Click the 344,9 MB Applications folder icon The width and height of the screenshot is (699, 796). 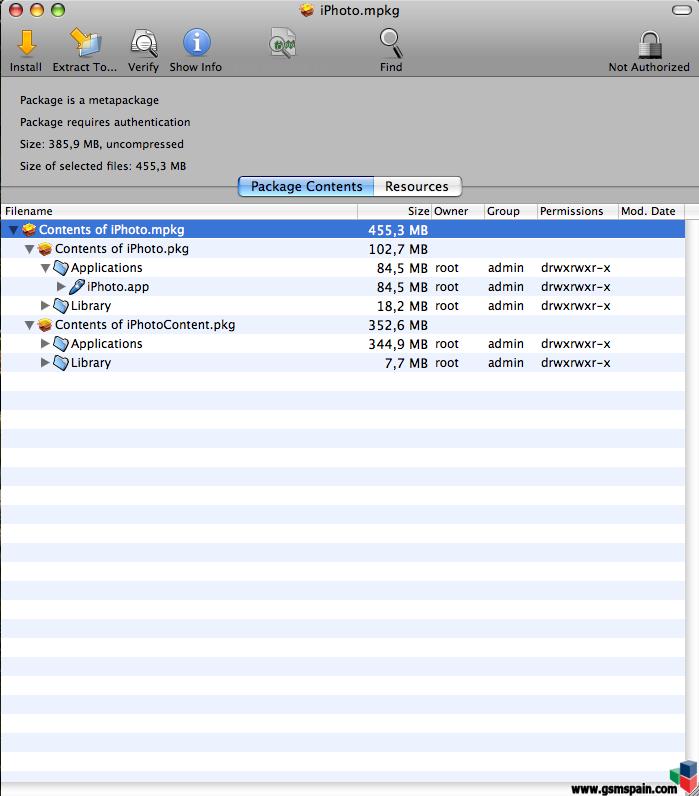click(x=61, y=344)
